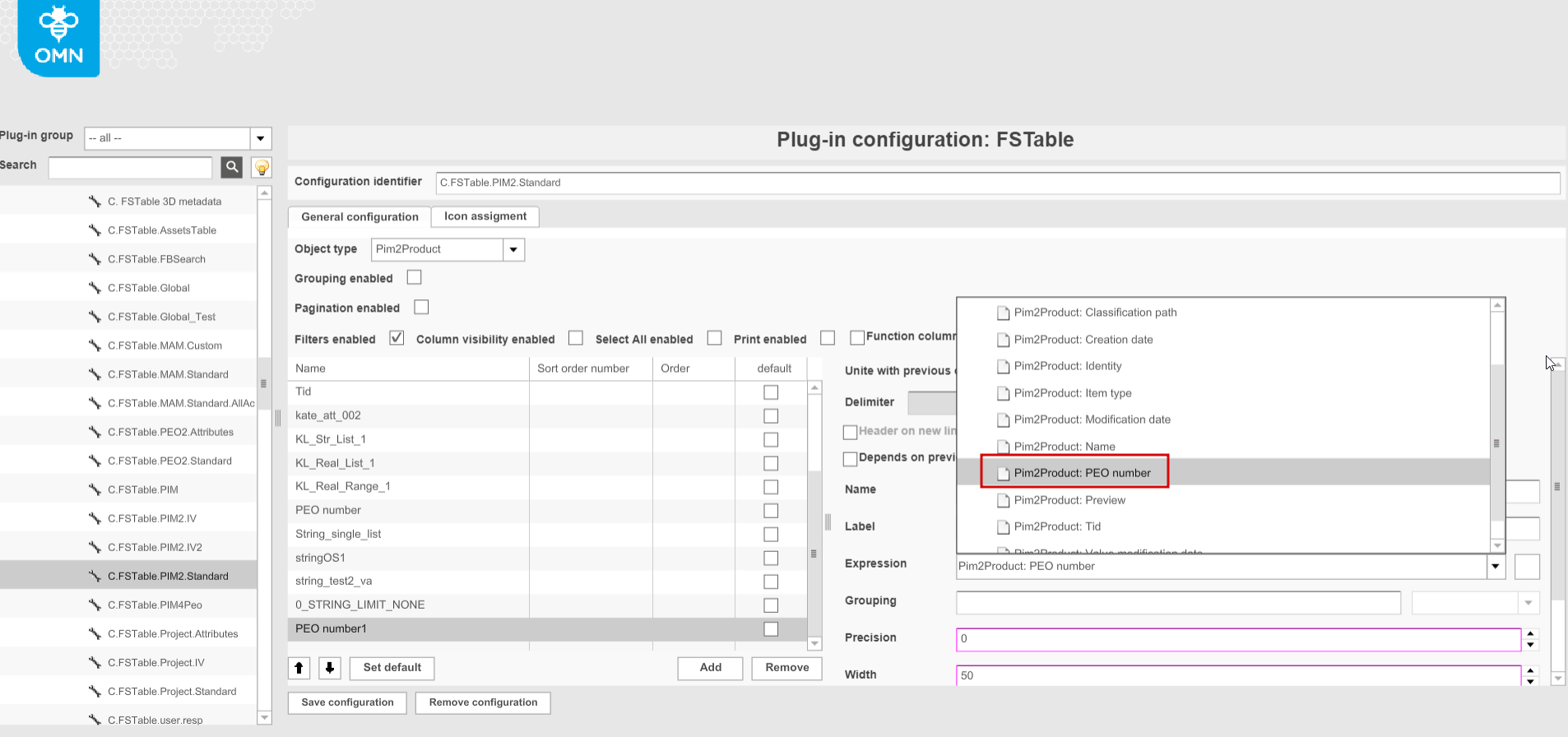Viewport: 1568px width, 737px height.
Task: Disable the Filters enabled checkbox
Action: tap(397, 338)
